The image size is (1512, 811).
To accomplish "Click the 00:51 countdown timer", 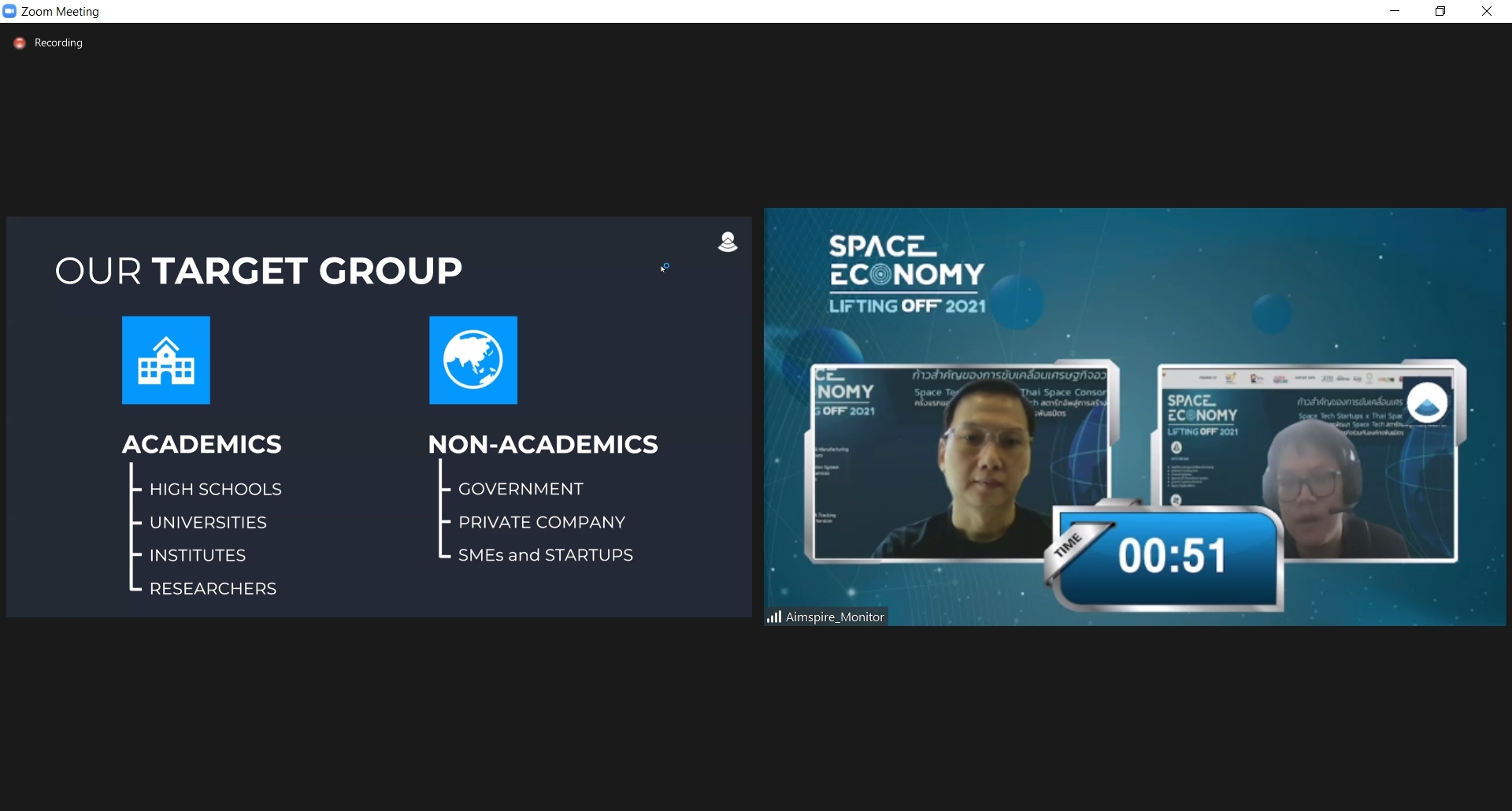I will tap(1172, 556).
